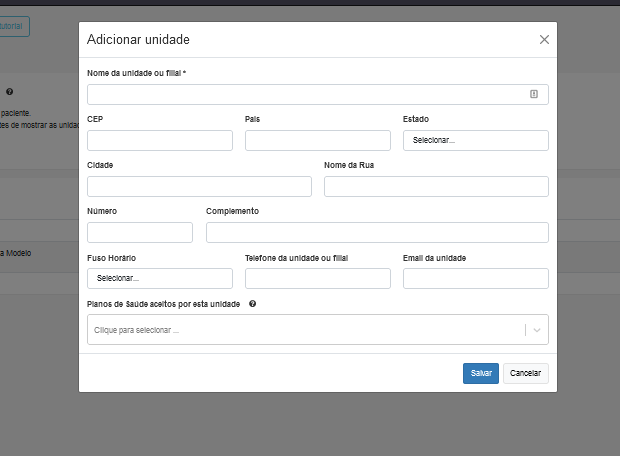The image size is (620, 456).
Task: Save the unit with the Salvar button
Action: click(481, 373)
